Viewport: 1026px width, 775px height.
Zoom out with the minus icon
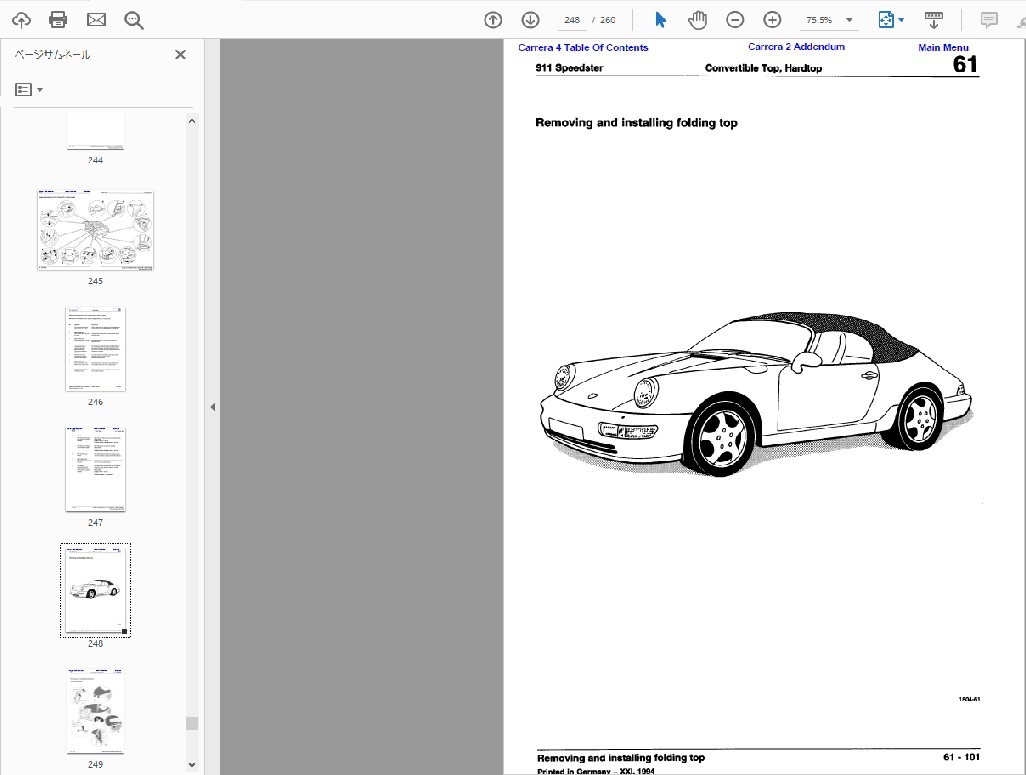tap(735, 20)
